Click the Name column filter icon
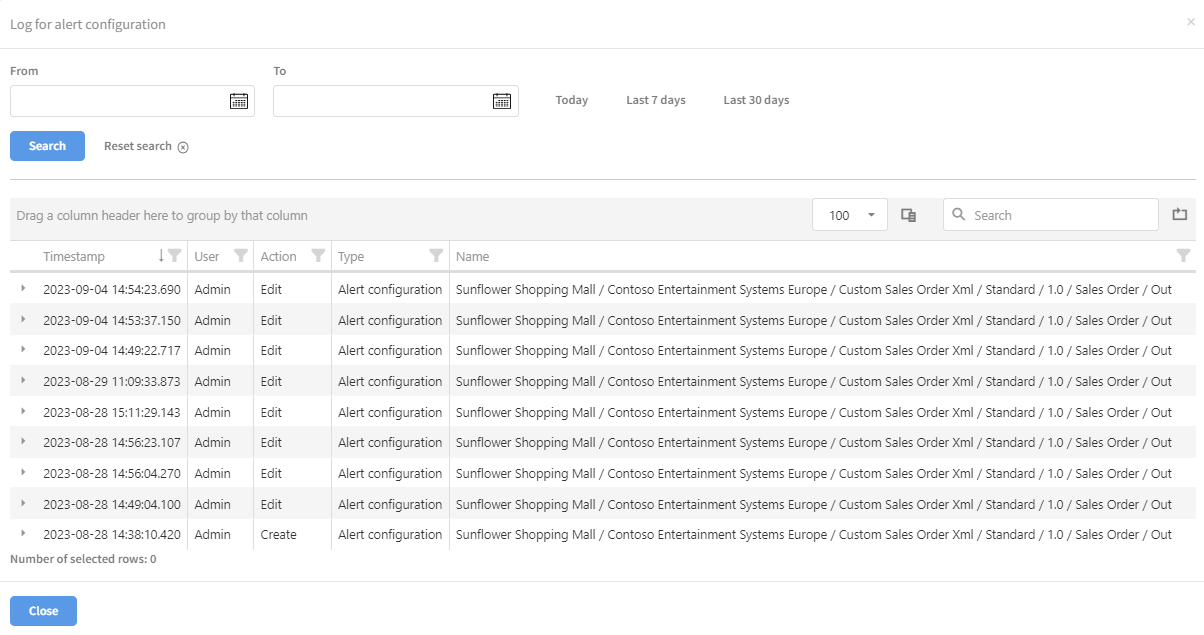The width and height of the screenshot is (1204, 635). (x=1183, y=256)
